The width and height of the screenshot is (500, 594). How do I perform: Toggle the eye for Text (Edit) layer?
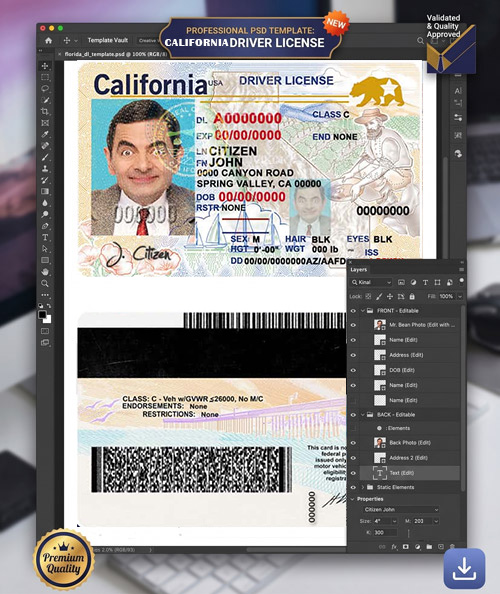coord(353,473)
